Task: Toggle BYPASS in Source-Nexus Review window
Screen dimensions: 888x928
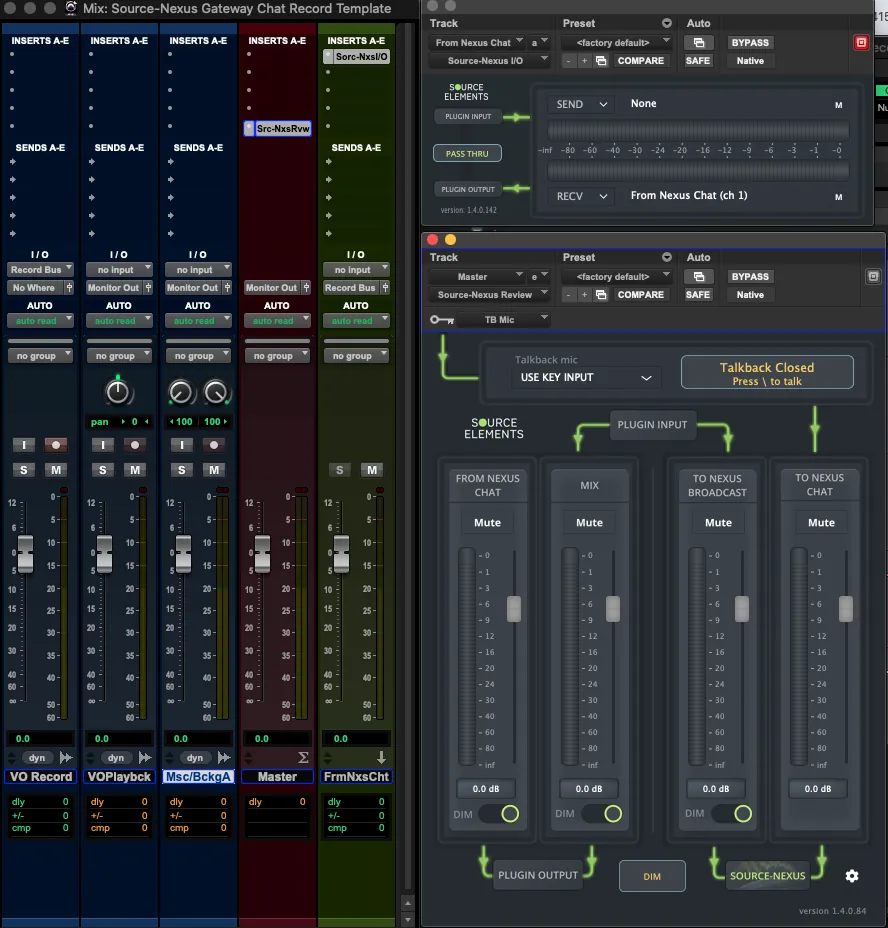Action: pos(750,276)
